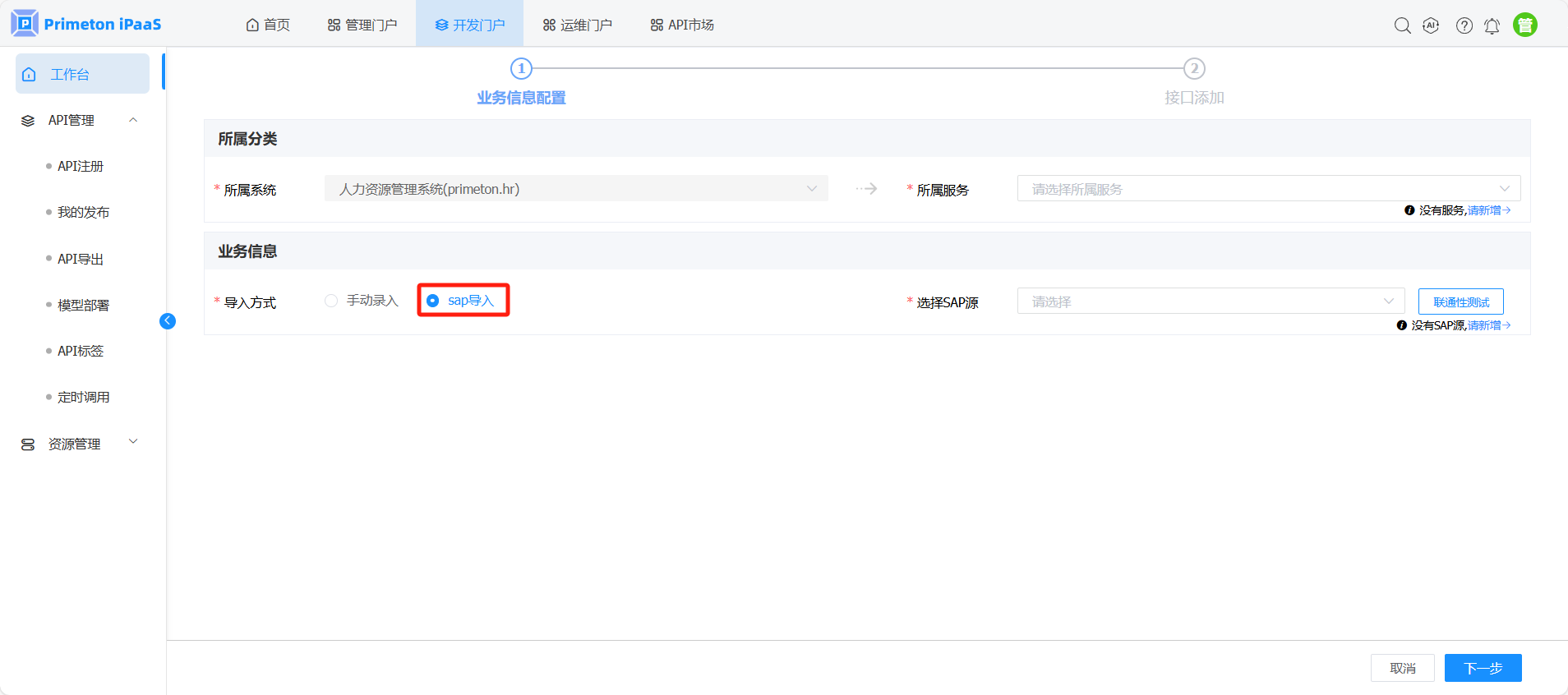Image resolution: width=1568 pixels, height=695 pixels.
Task: Click the Primeton iPaaS logo
Action: (86, 24)
